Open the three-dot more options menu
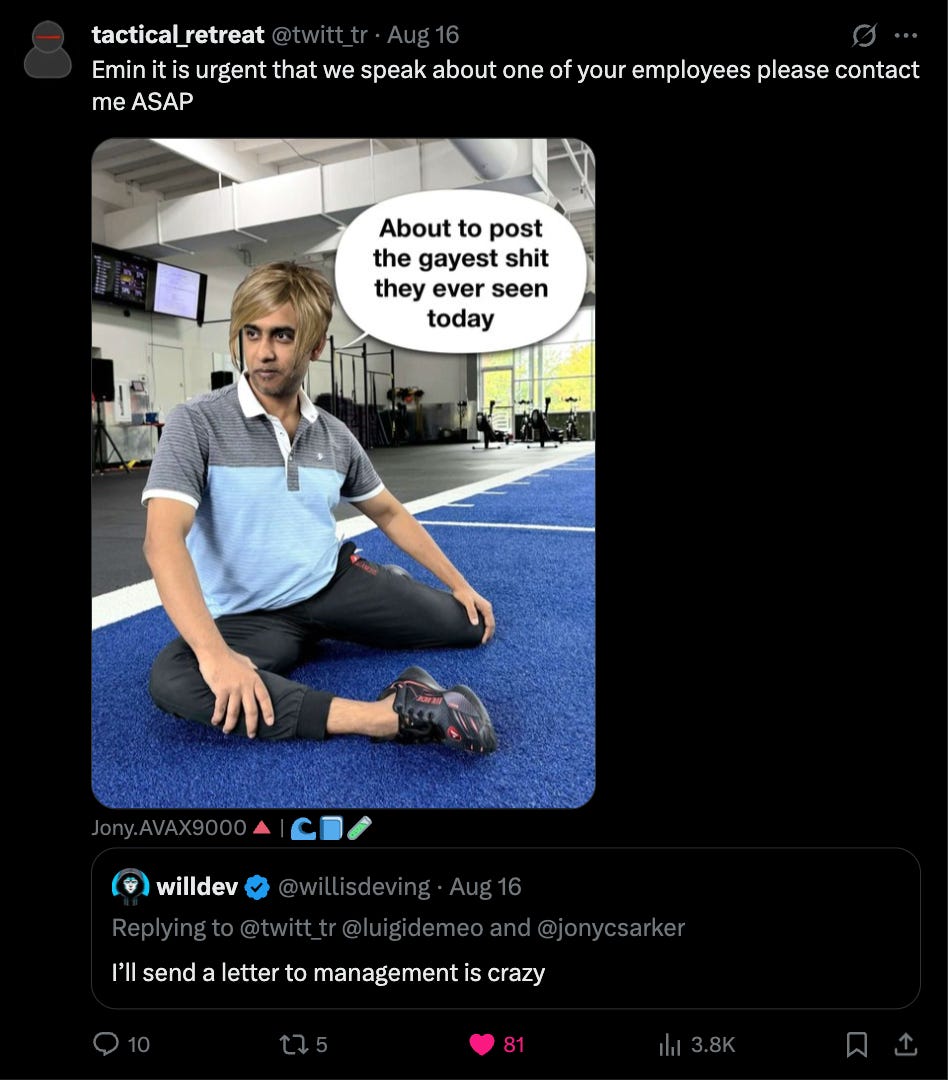 (905, 35)
